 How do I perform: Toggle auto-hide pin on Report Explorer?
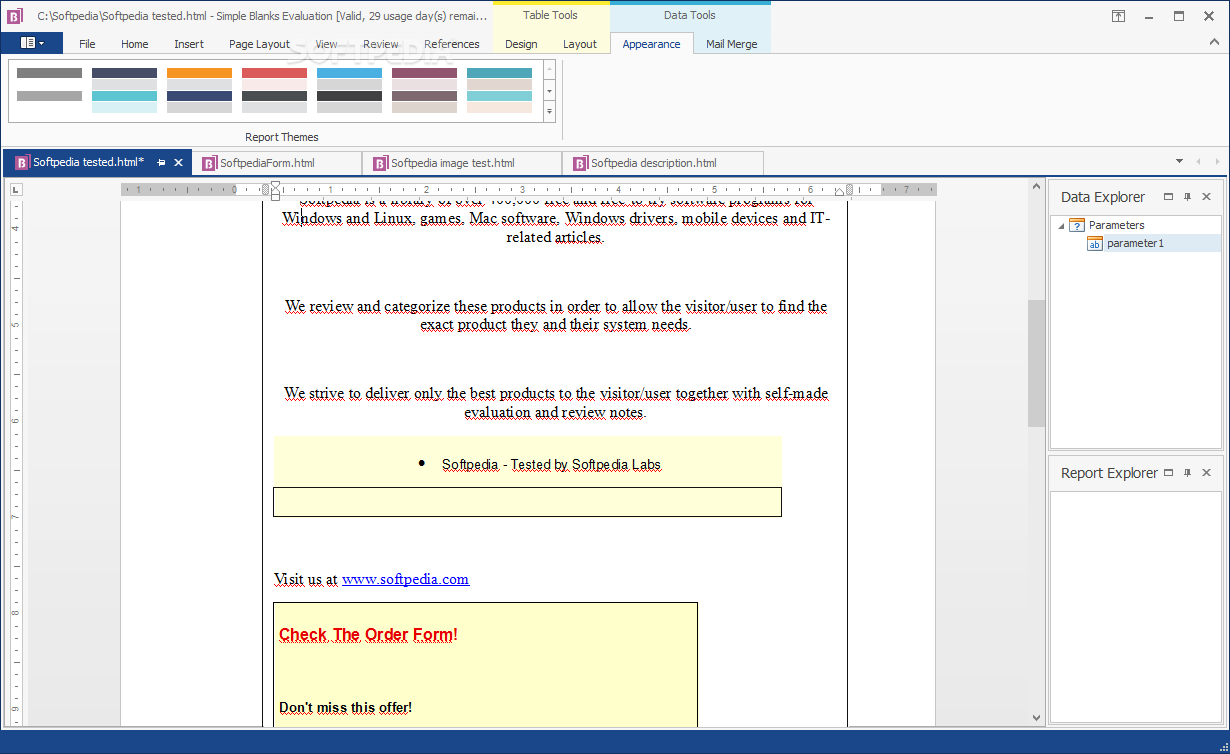pyautogui.click(x=1187, y=473)
